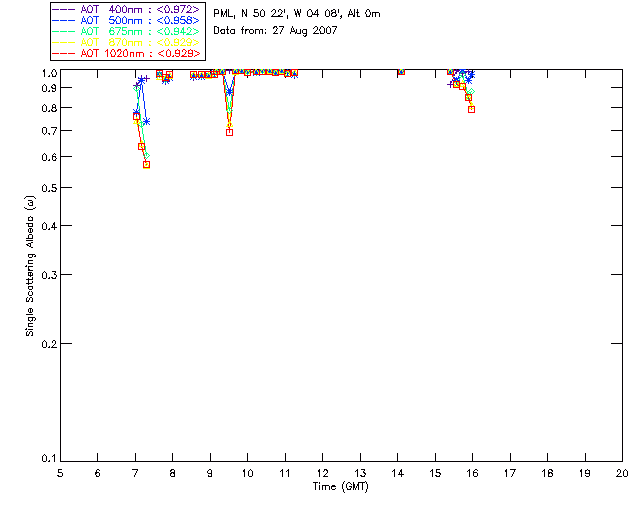Click the isolated data marker just after 14 GMT
This screenshot has height=512, width=640.
coord(401,71)
